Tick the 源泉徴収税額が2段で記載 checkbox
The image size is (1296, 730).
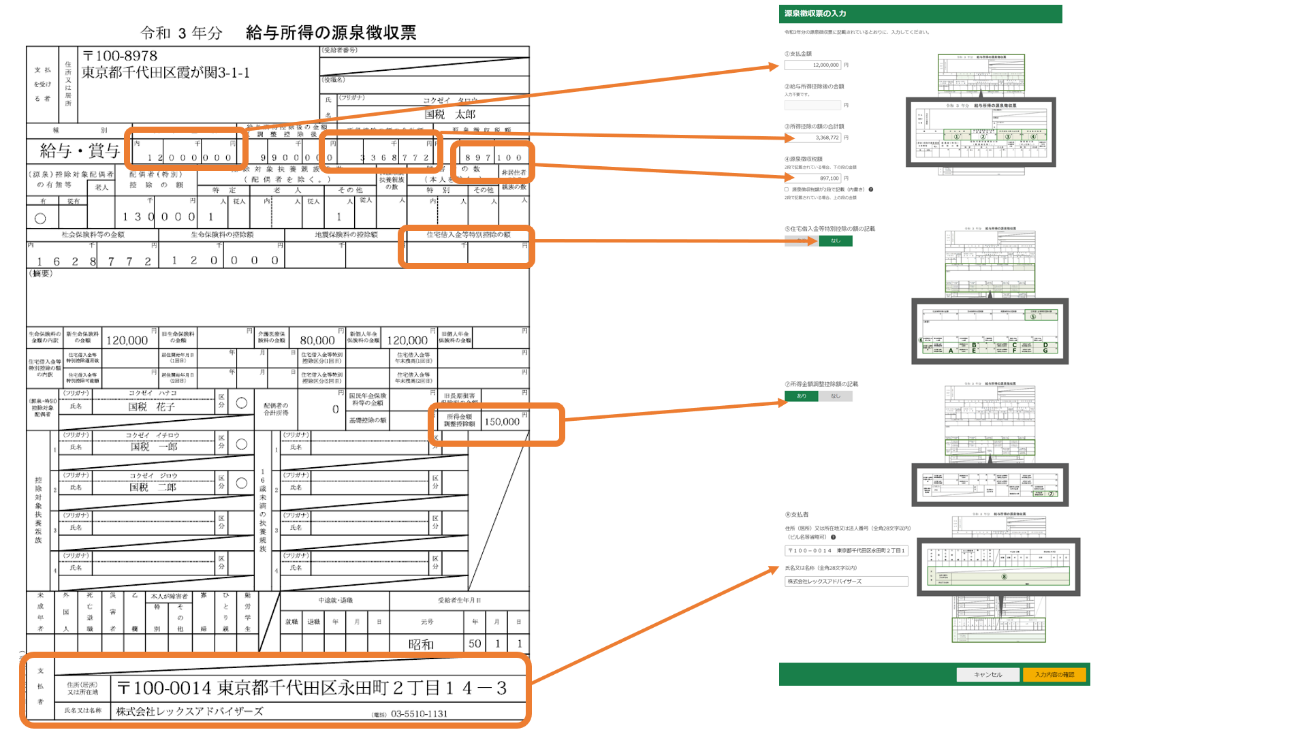coord(788,189)
